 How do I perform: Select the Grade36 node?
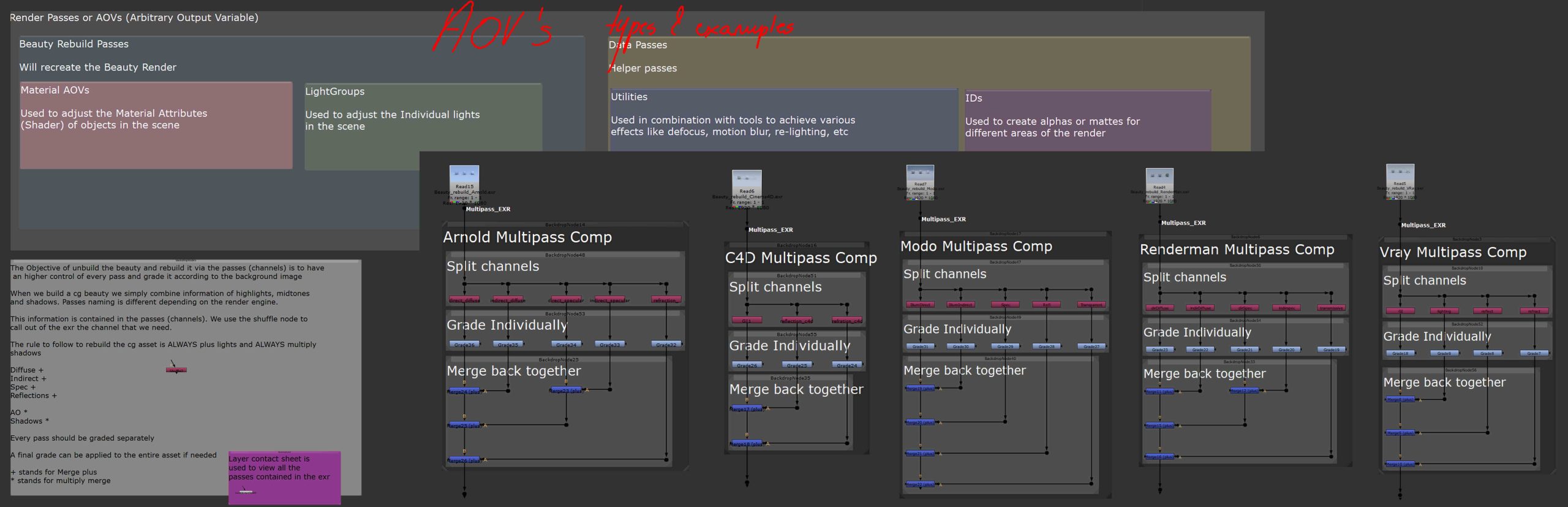point(464,345)
